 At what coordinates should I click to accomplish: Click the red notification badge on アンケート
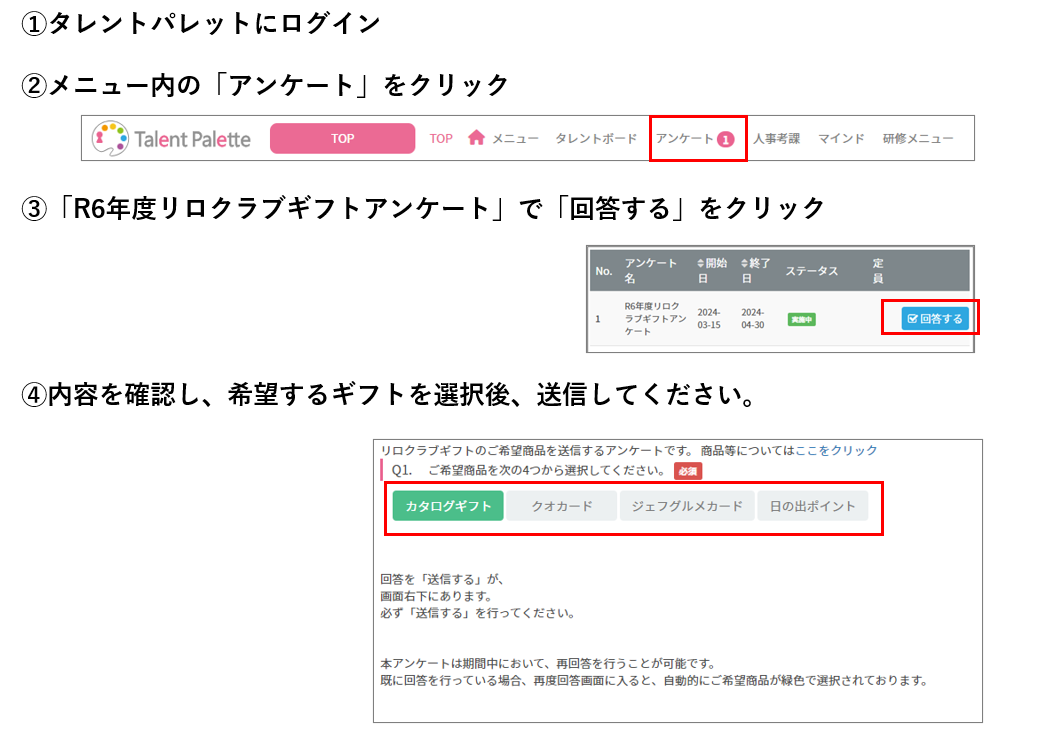pos(726,140)
